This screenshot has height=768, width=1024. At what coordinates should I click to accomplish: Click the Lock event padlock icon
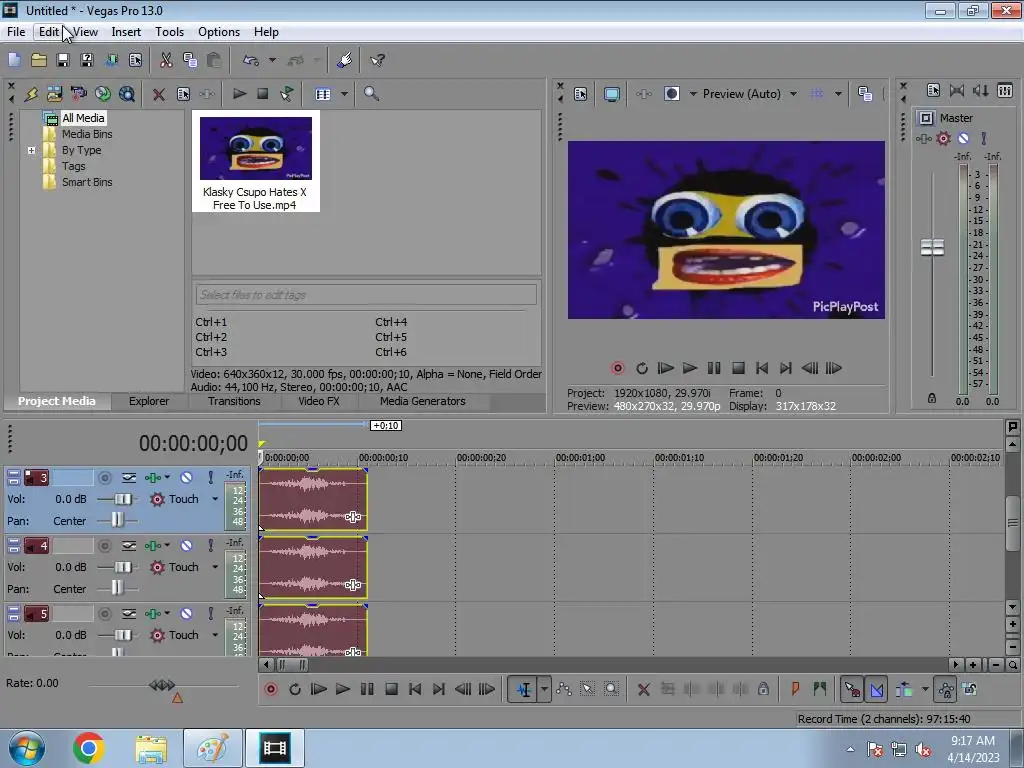pos(763,689)
